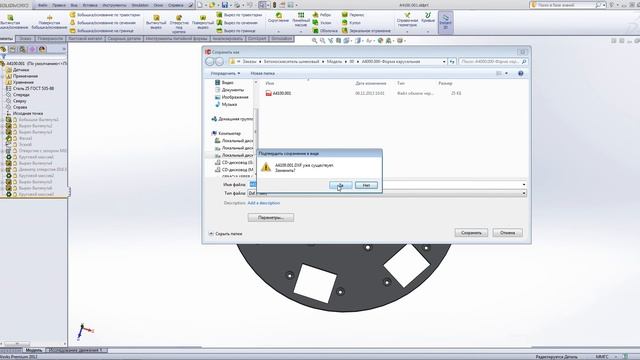Screen dimensions: 640x360
Task: Select the A4100.001 file in list
Action: click(278, 93)
